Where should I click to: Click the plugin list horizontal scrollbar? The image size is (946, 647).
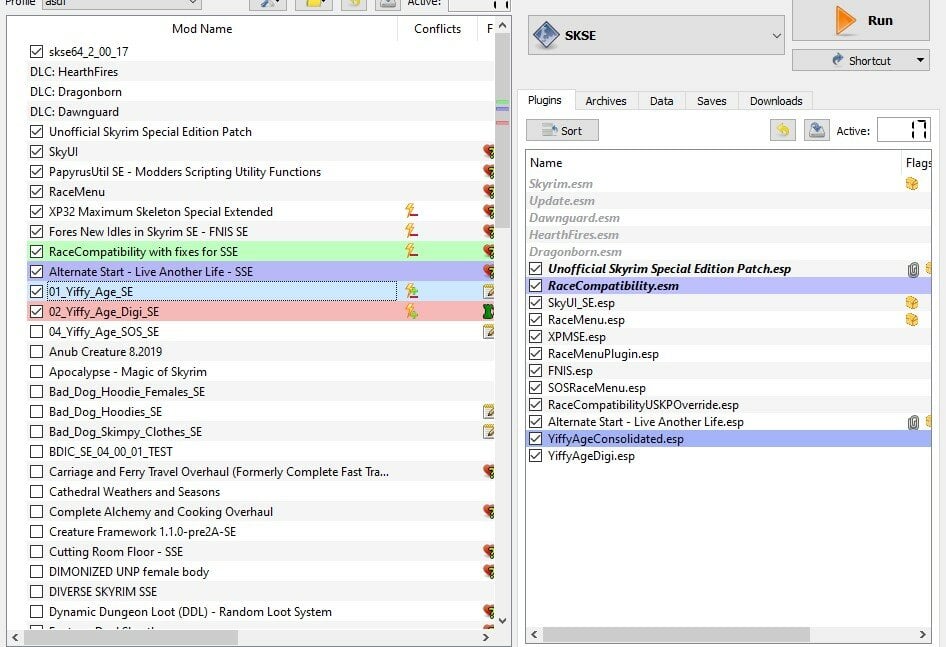676,634
